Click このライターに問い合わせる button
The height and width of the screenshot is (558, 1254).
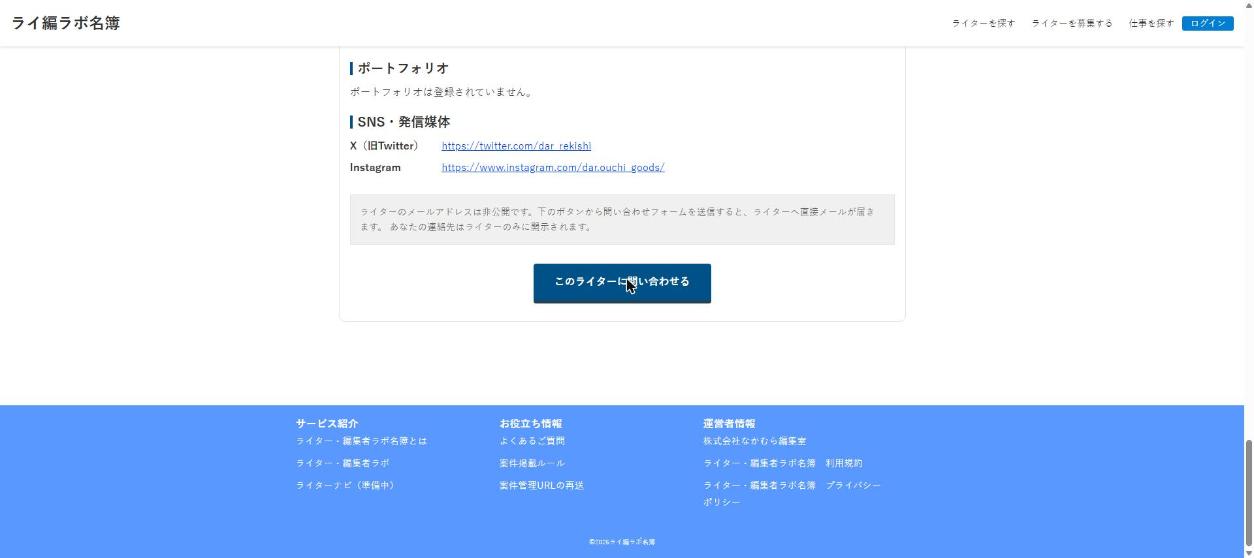tap(622, 283)
